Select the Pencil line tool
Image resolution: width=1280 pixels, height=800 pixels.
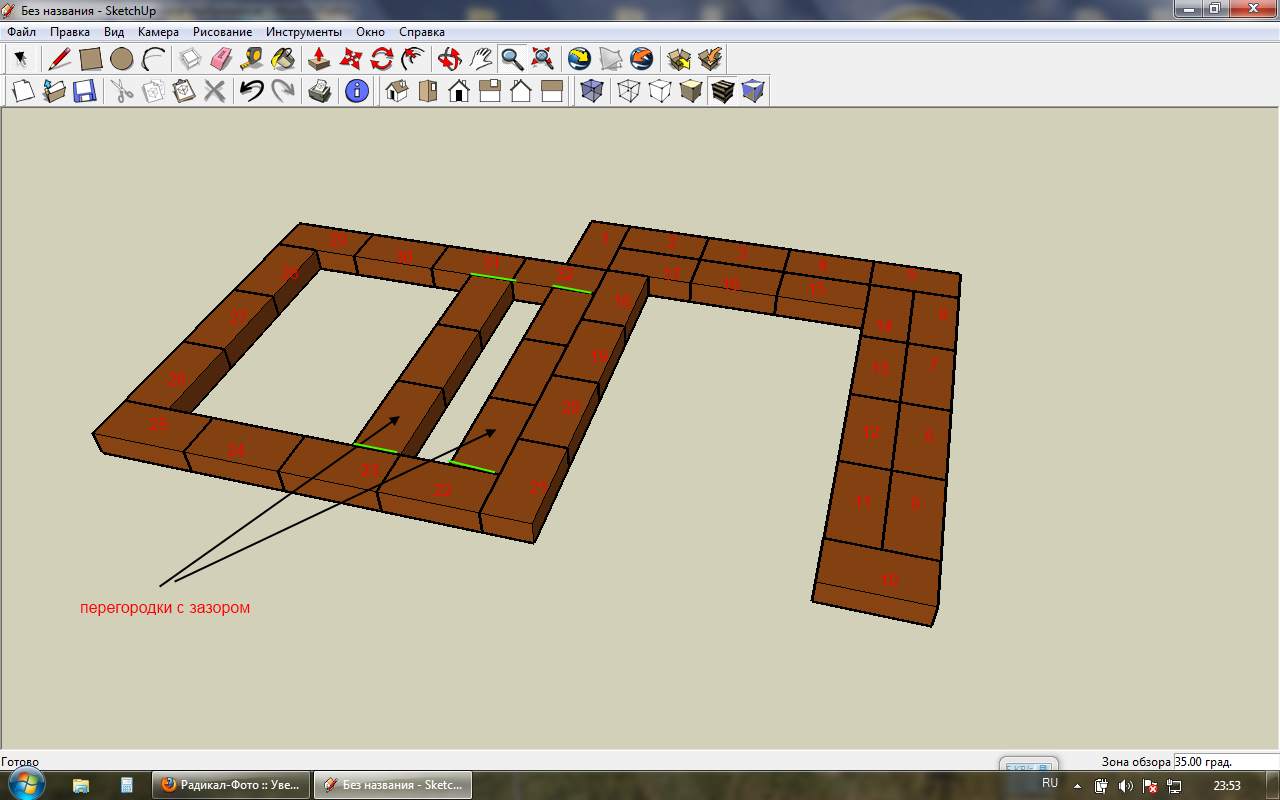(60, 59)
